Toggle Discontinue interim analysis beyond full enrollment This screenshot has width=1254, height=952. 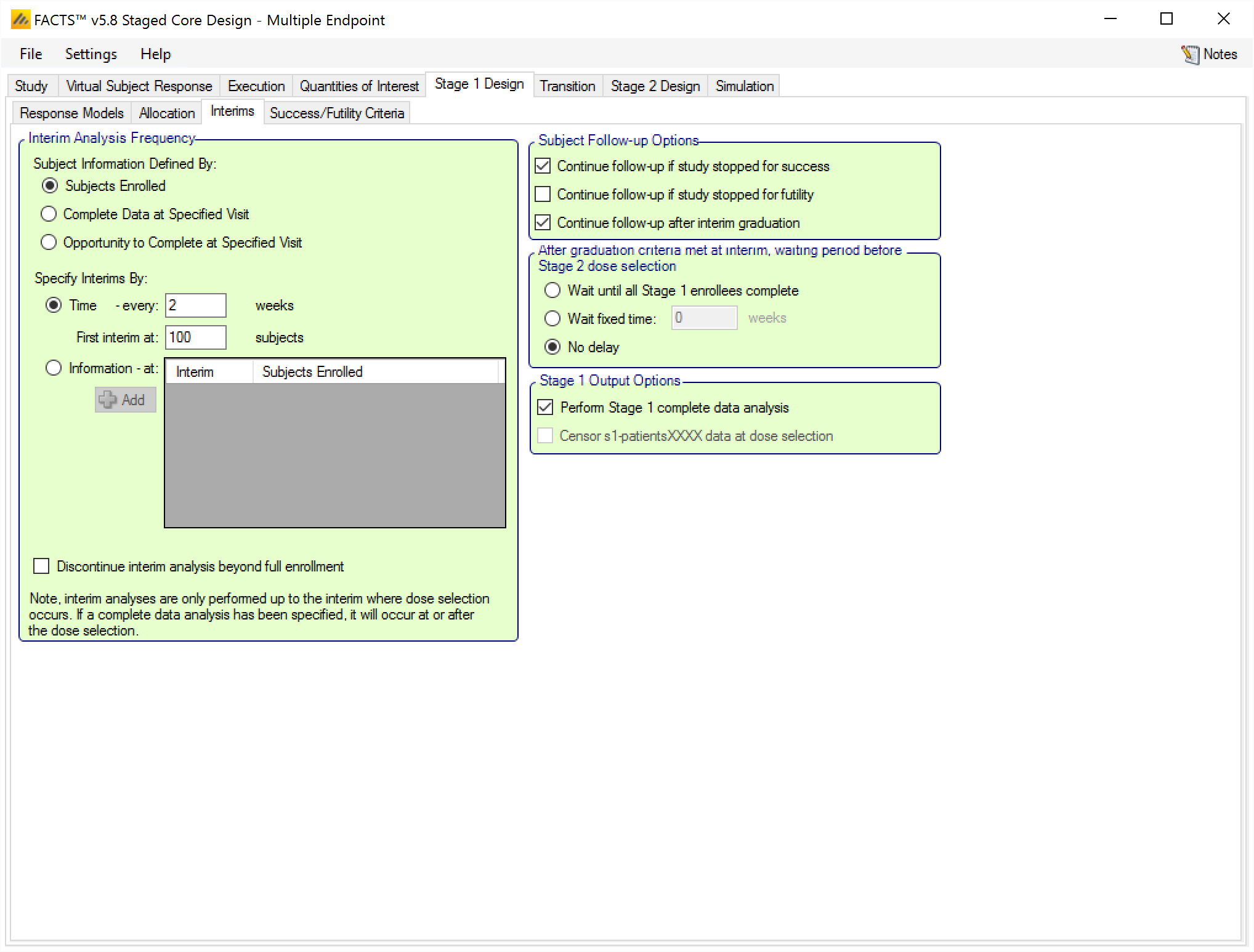(x=41, y=567)
